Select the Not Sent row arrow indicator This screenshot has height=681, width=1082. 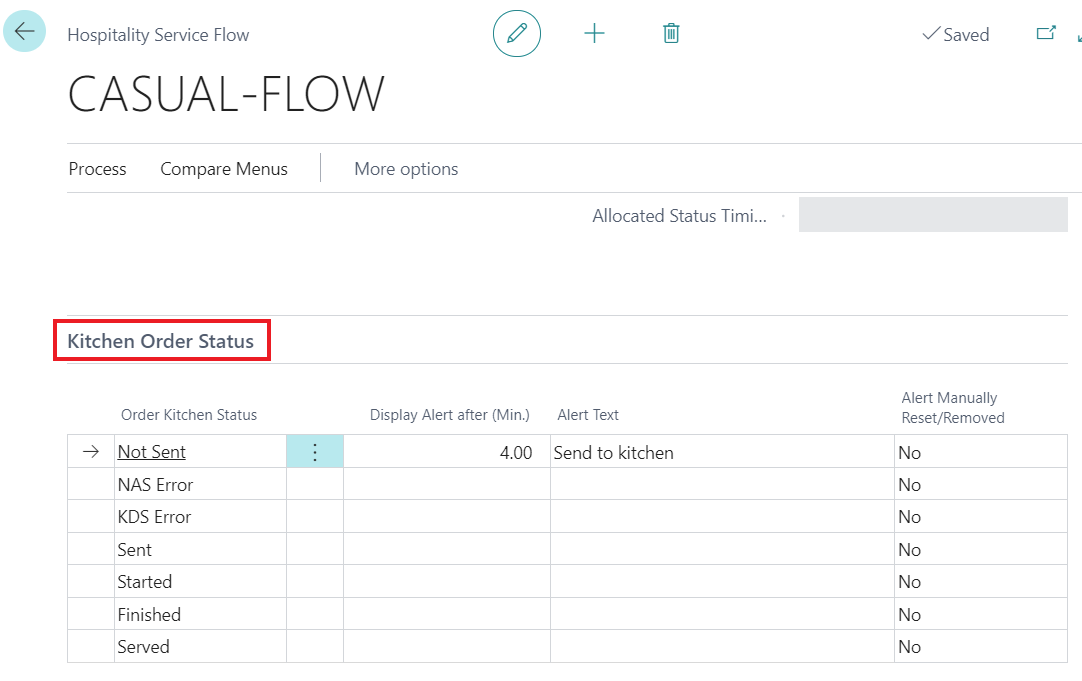tap(91, 452)
